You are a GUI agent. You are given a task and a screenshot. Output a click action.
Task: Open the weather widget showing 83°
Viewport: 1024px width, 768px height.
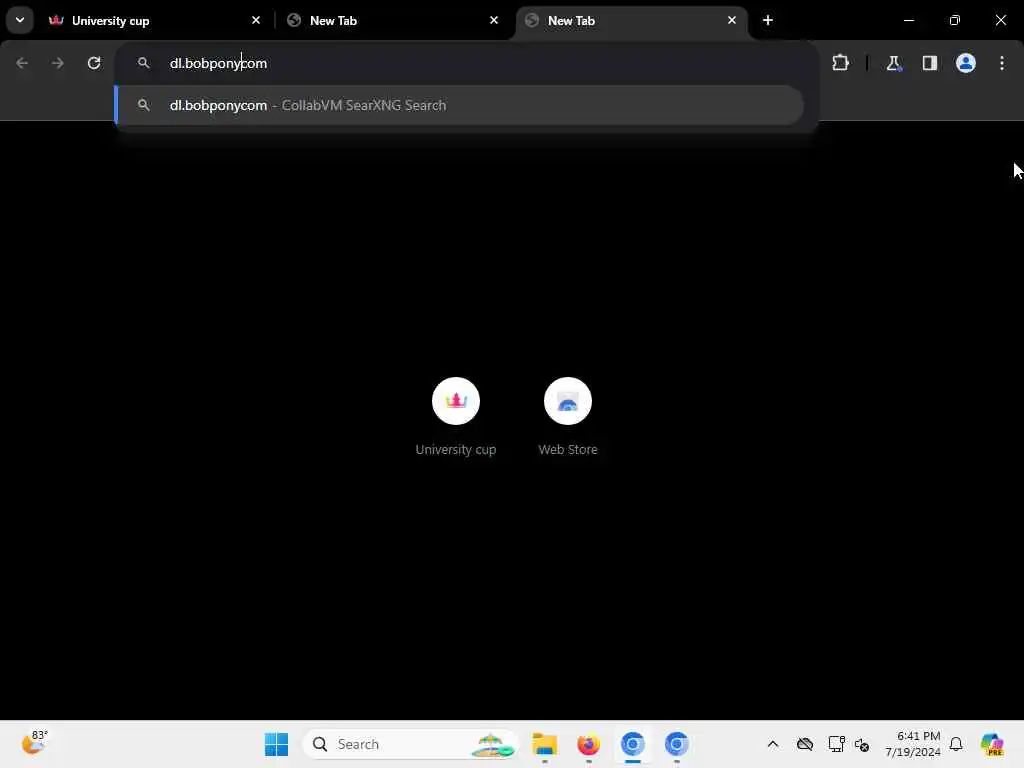[x=35, y=744]
